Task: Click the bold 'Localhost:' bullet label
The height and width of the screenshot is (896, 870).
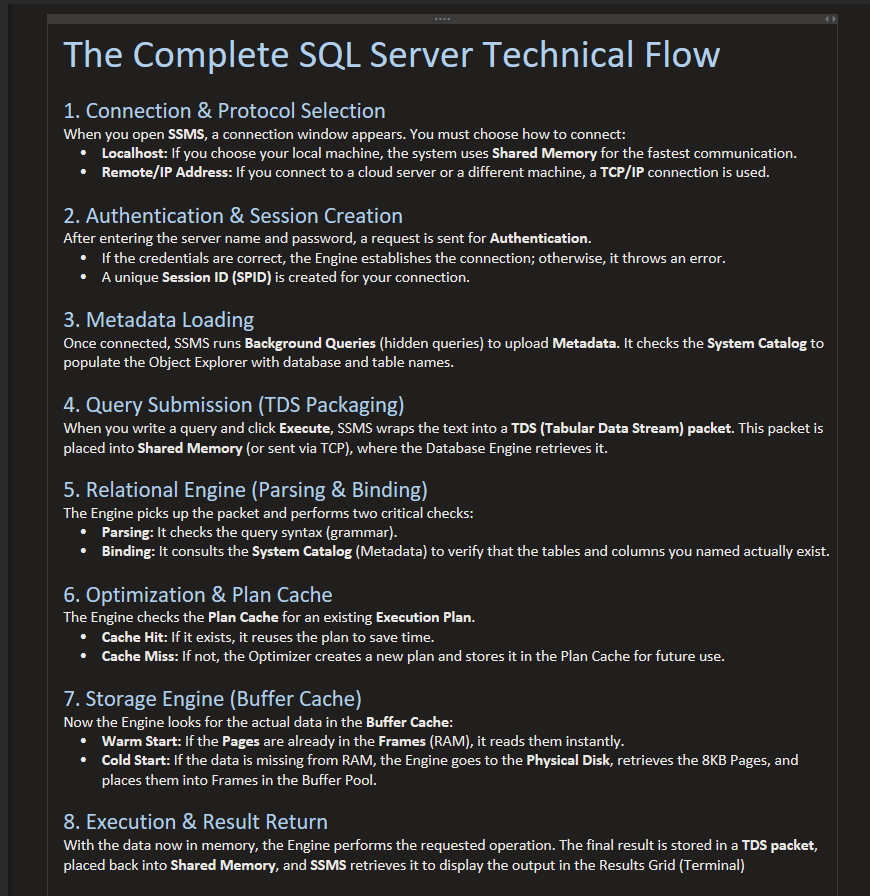Action: click(x=134, y=153)
